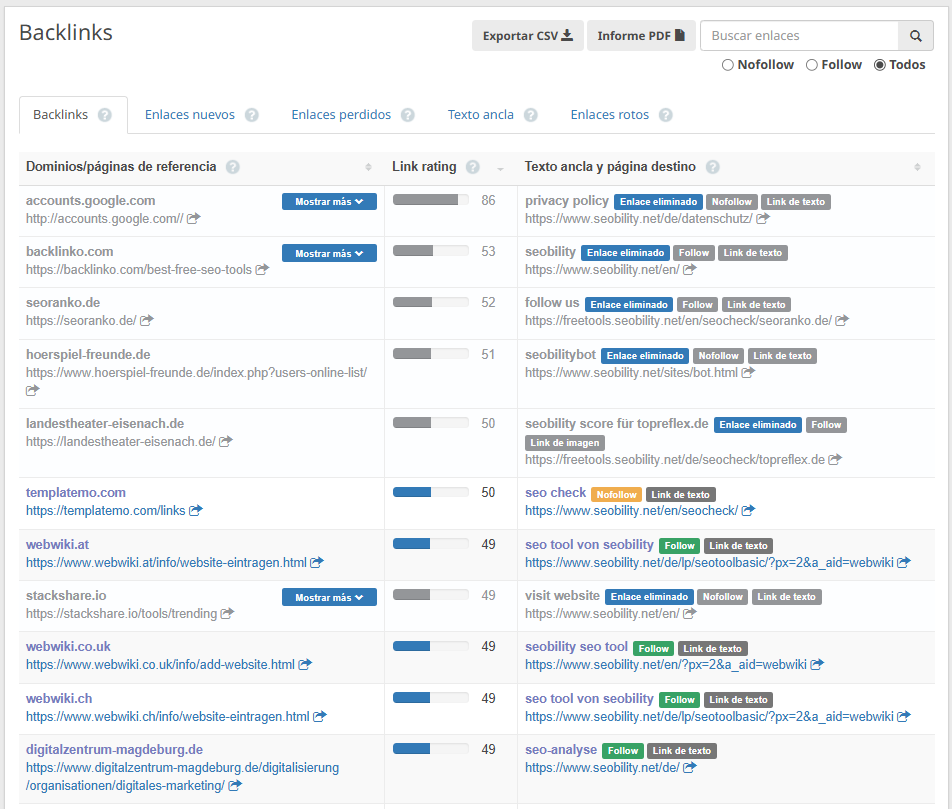Open external link icon for webwiki.ch URL
952x809 pixels.
(319, 716)
